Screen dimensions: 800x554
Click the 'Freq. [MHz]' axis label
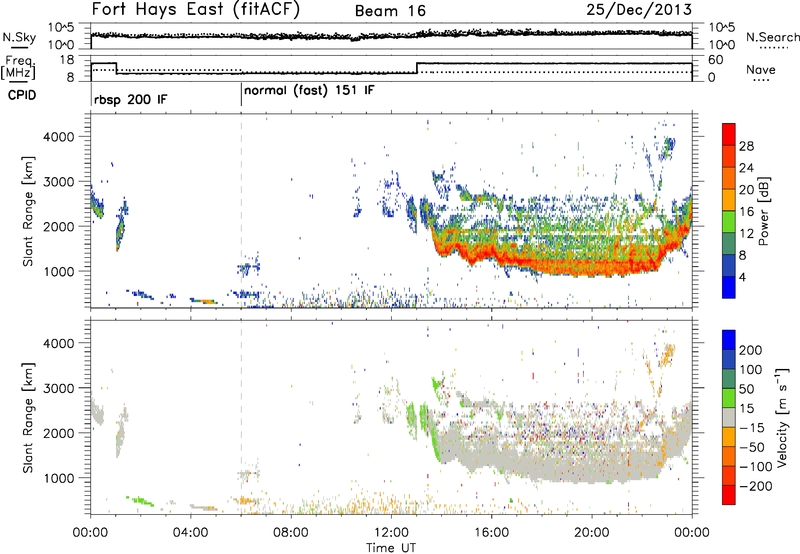(x=18, y=67)
